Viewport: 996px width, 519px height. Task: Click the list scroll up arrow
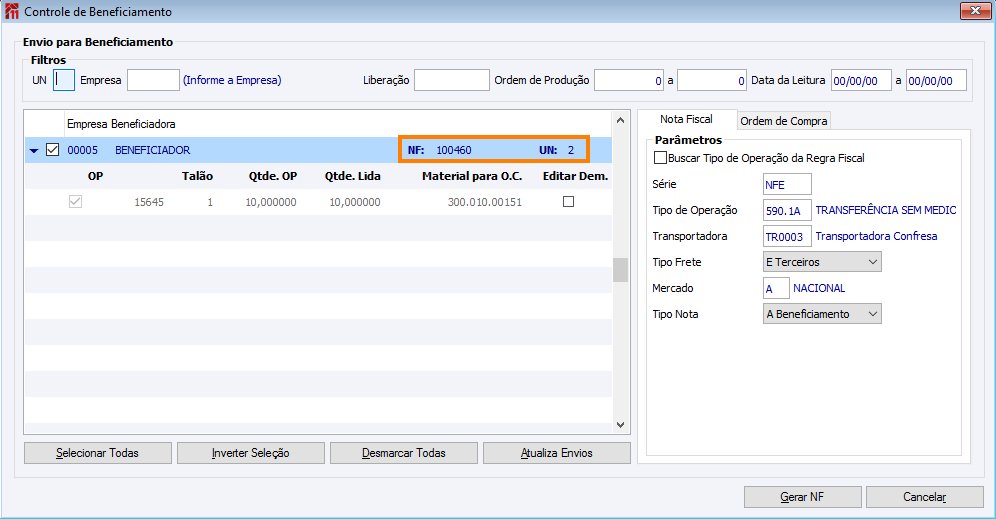click(621, 120)
